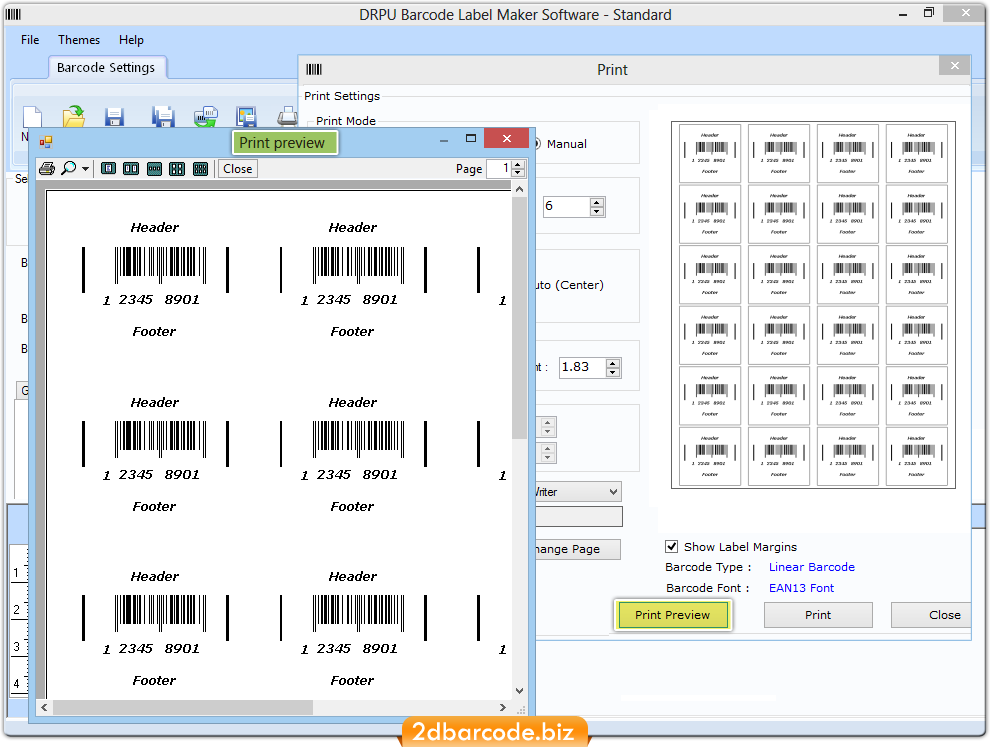Click the New document icon in main toolbar
The width and height of the screenshot is (990, 747).
tap(32, 117)
